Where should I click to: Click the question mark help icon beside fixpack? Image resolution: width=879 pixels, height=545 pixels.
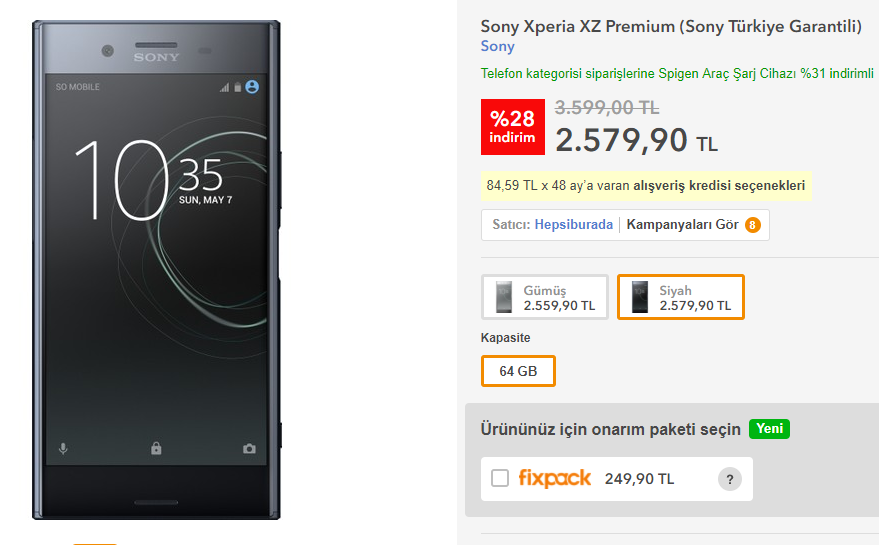pos(729,480)
